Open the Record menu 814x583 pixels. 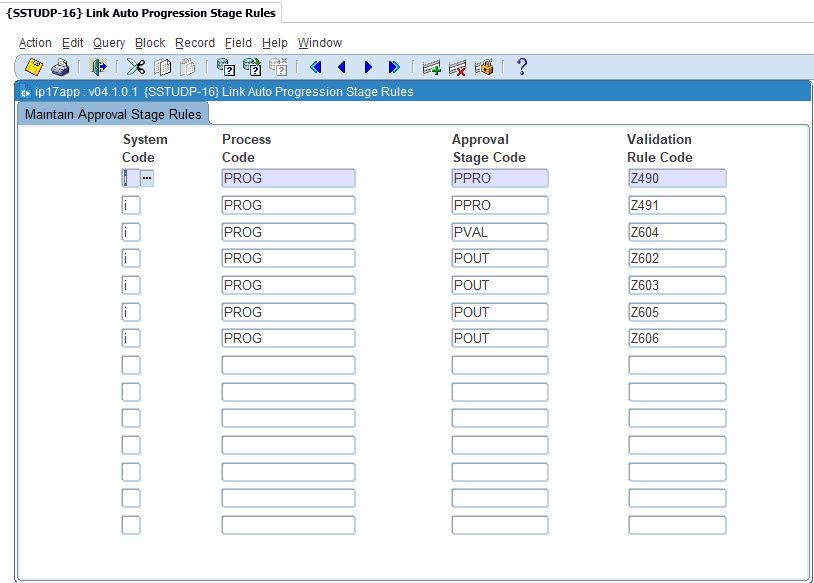point(195,43)
